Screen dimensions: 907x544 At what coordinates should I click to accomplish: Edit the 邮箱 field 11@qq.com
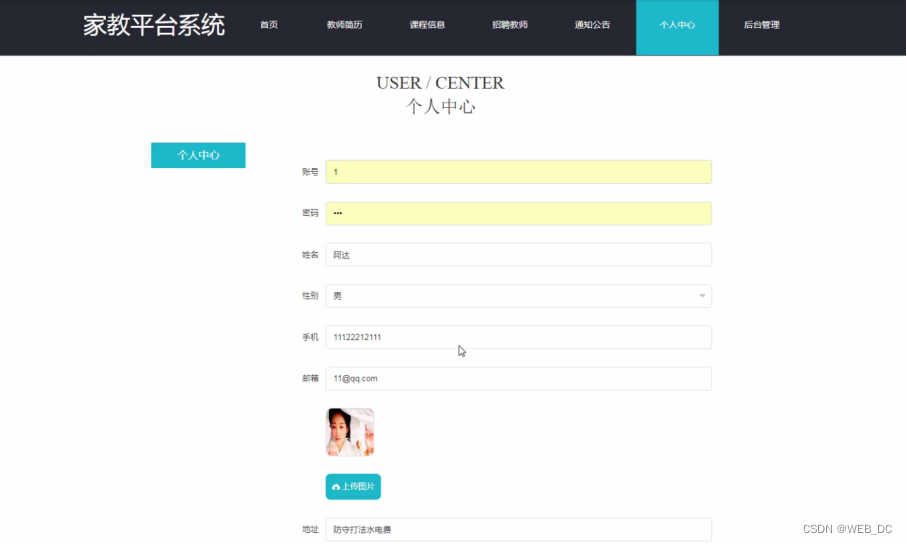coord(518,378)
